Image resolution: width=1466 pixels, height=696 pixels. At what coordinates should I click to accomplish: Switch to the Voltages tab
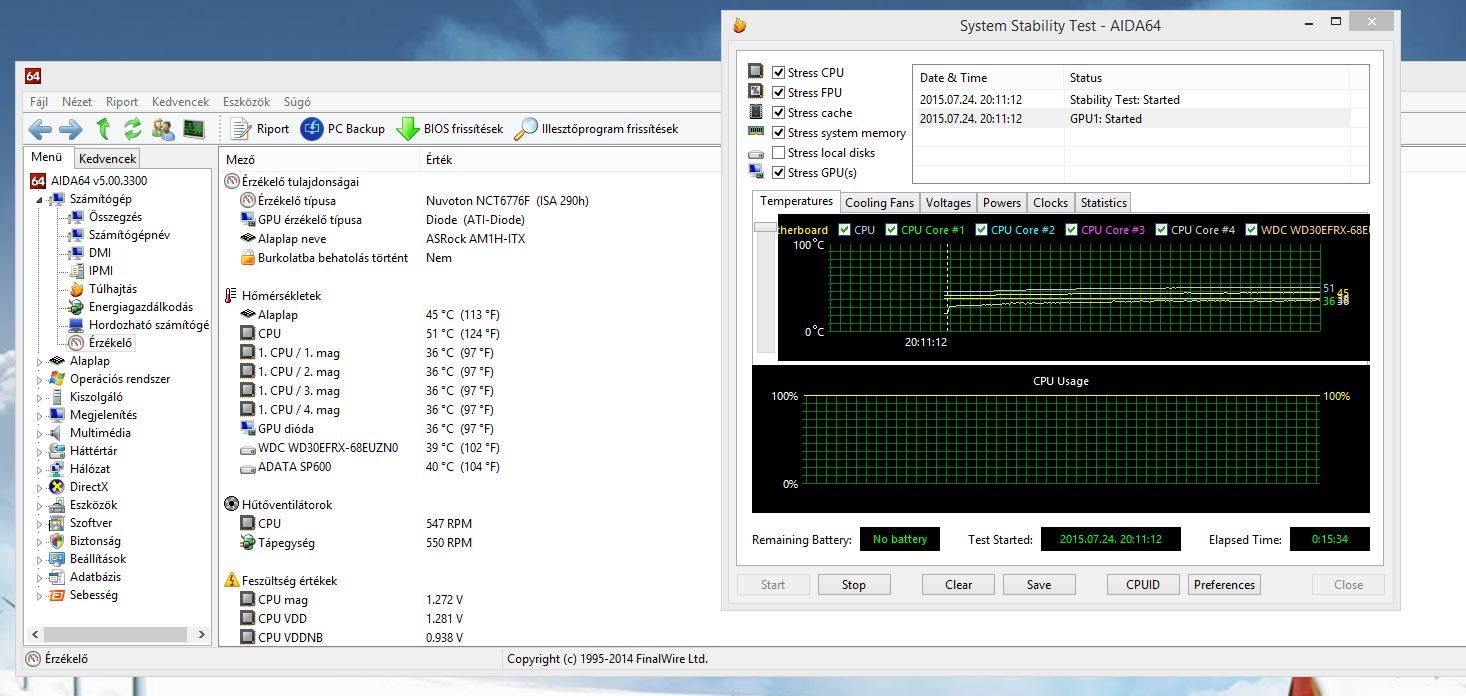click(948, 203)
